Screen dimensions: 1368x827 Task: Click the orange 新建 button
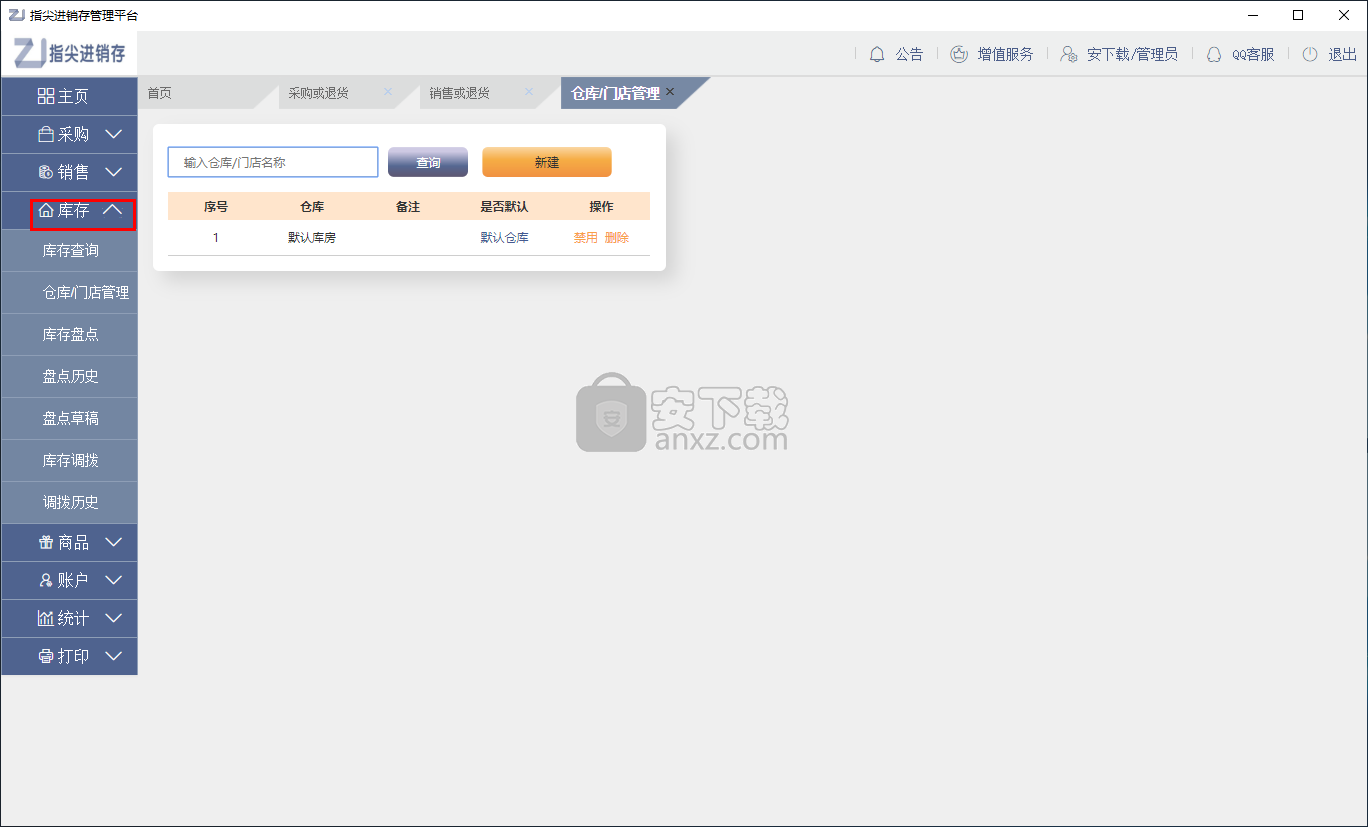point(547,162)
